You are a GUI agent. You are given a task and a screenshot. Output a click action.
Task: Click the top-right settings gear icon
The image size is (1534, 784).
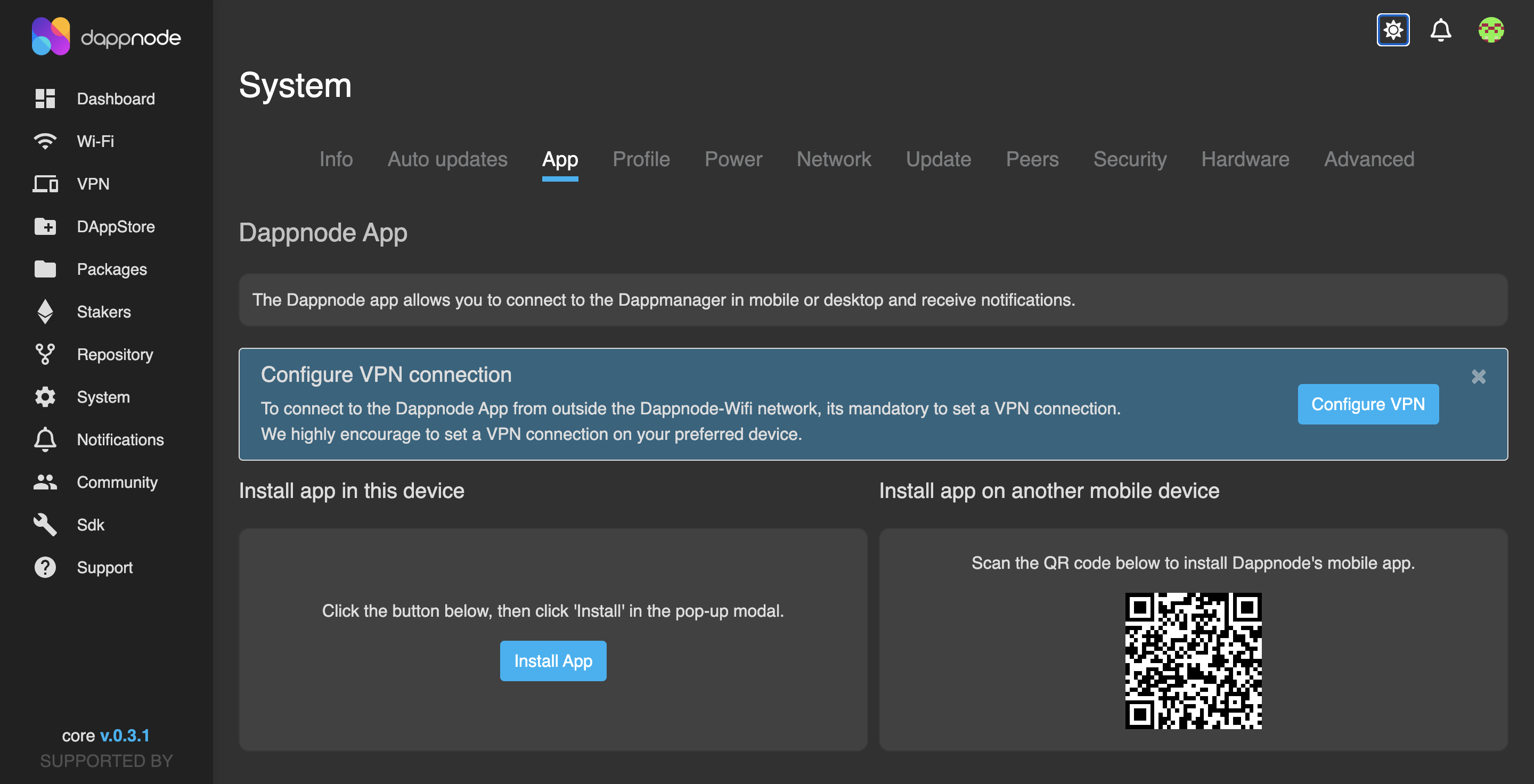tap(1392, 30)
